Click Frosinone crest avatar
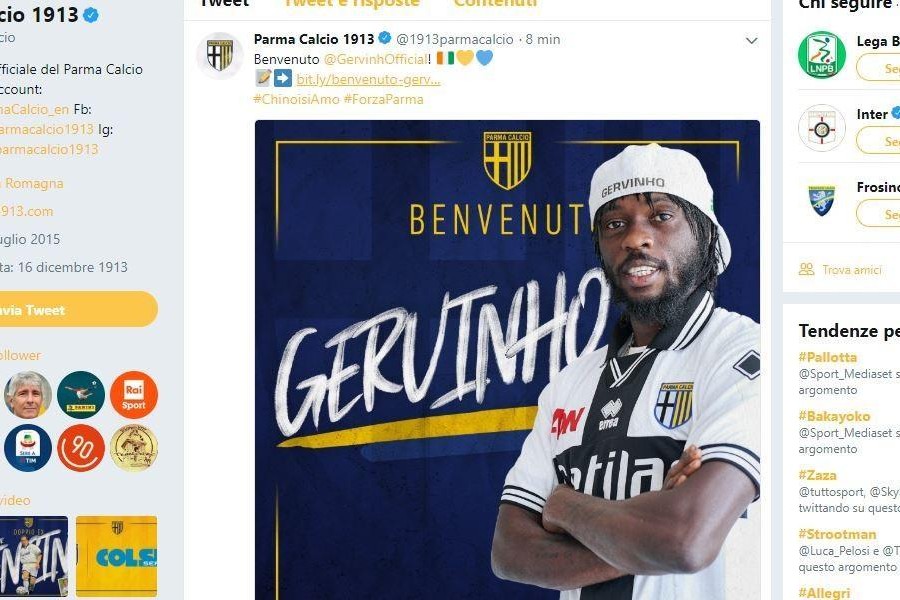 821,200
